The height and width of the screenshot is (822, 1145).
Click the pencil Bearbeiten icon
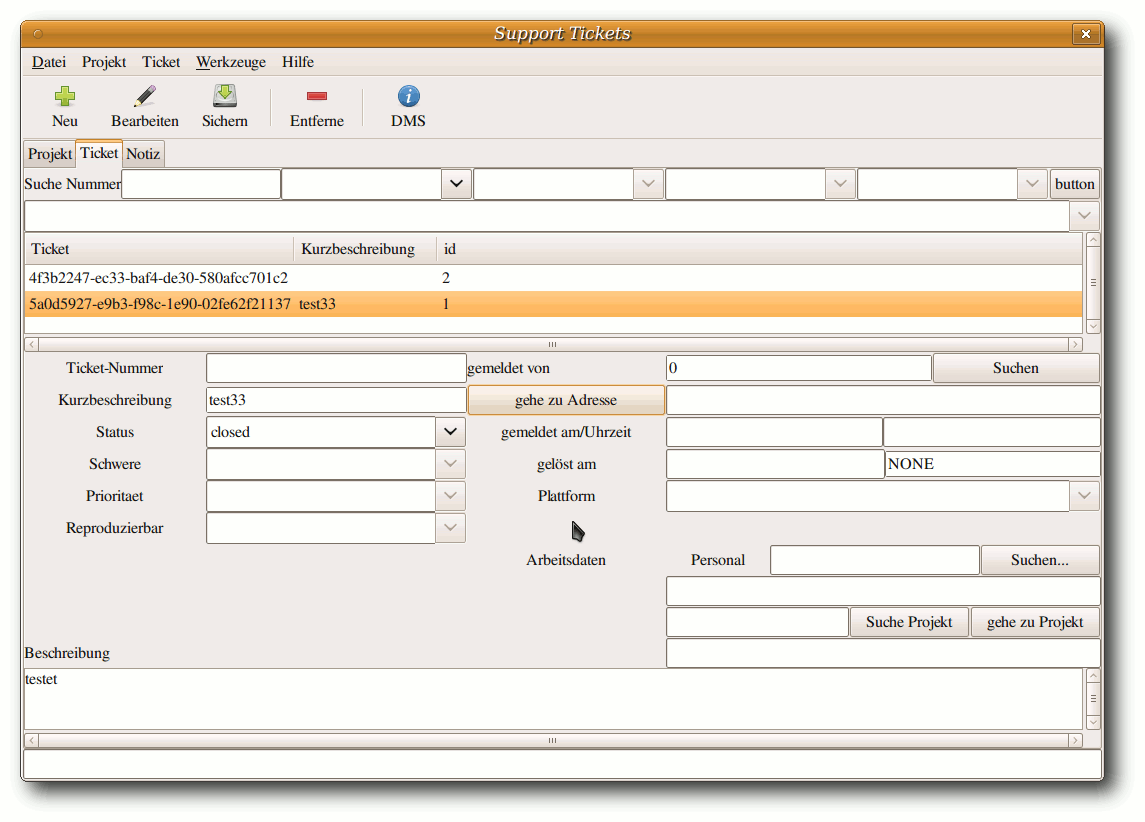[145, 96]
